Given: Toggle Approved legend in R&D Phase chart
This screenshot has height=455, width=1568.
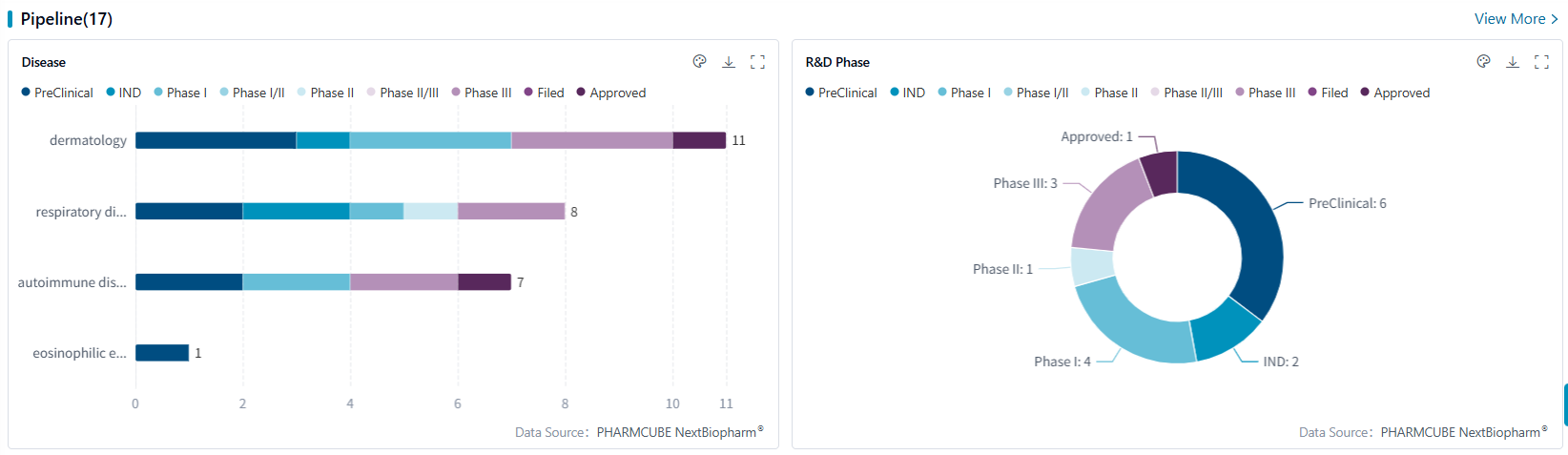Looking at the screenshot, I should click(x=1394, y=93).
